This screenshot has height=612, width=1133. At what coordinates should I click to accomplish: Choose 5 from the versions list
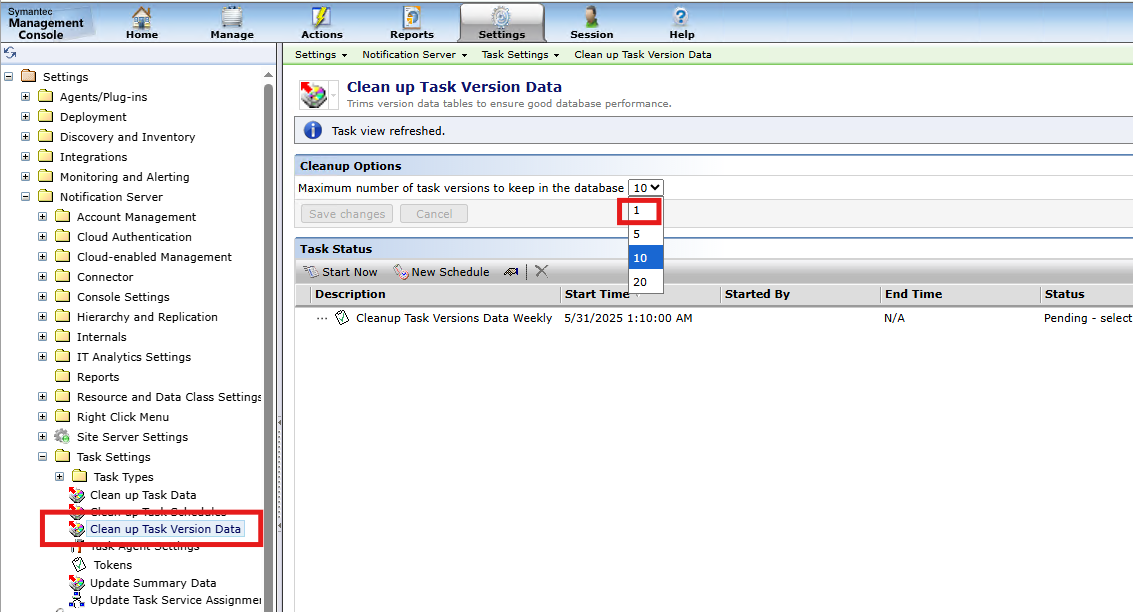click(645, 234)
